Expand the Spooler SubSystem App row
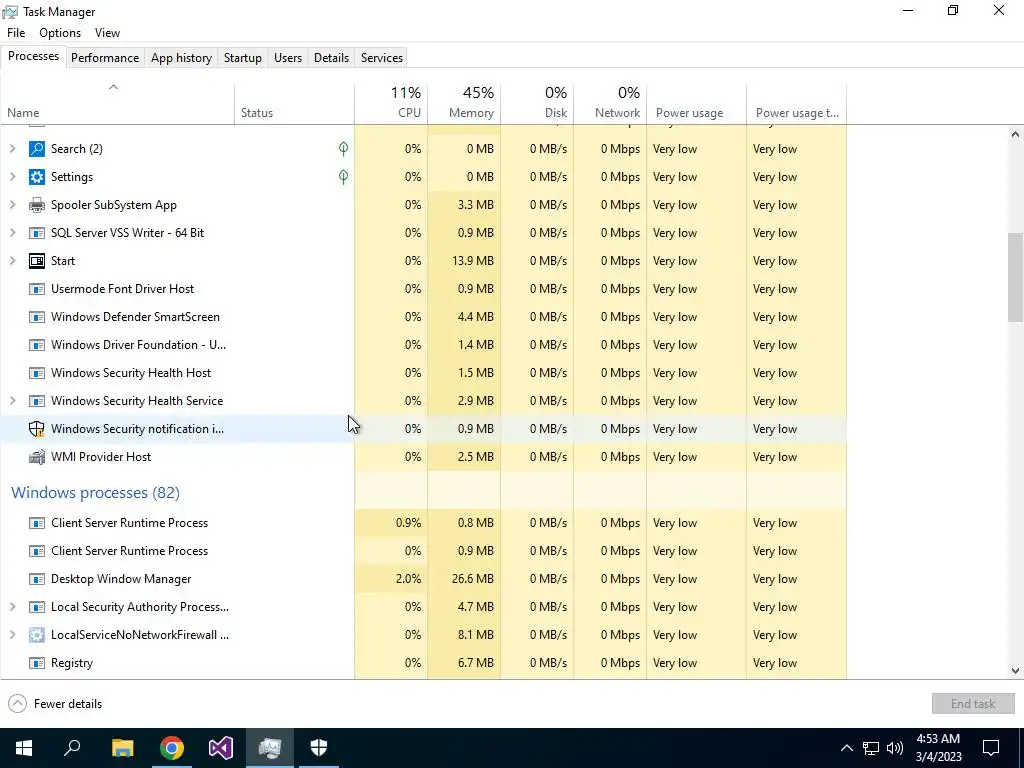This screenshot has width=1024, height=768. (12, 205)
